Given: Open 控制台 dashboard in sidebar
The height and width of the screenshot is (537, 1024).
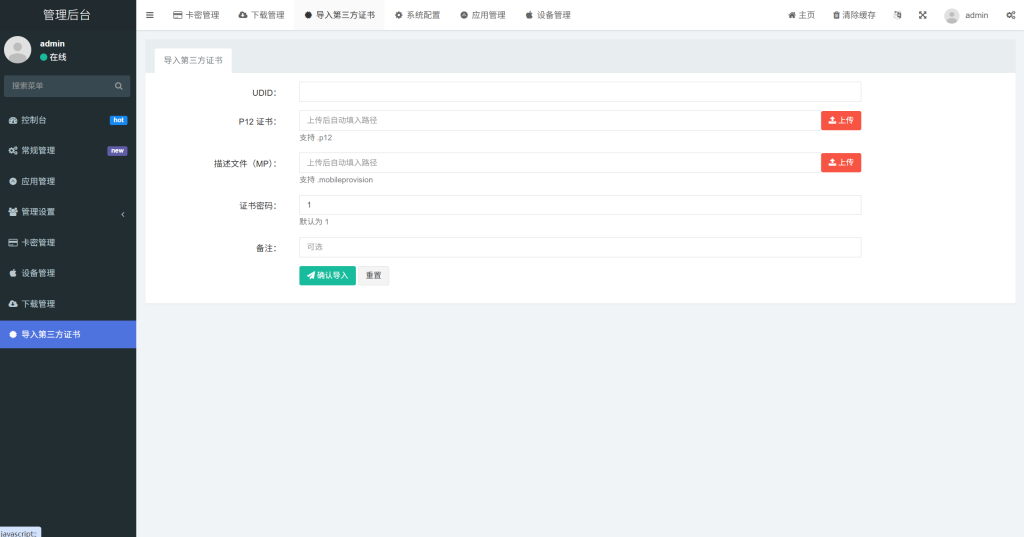Looking at the screenshot, I should point(67,120).
